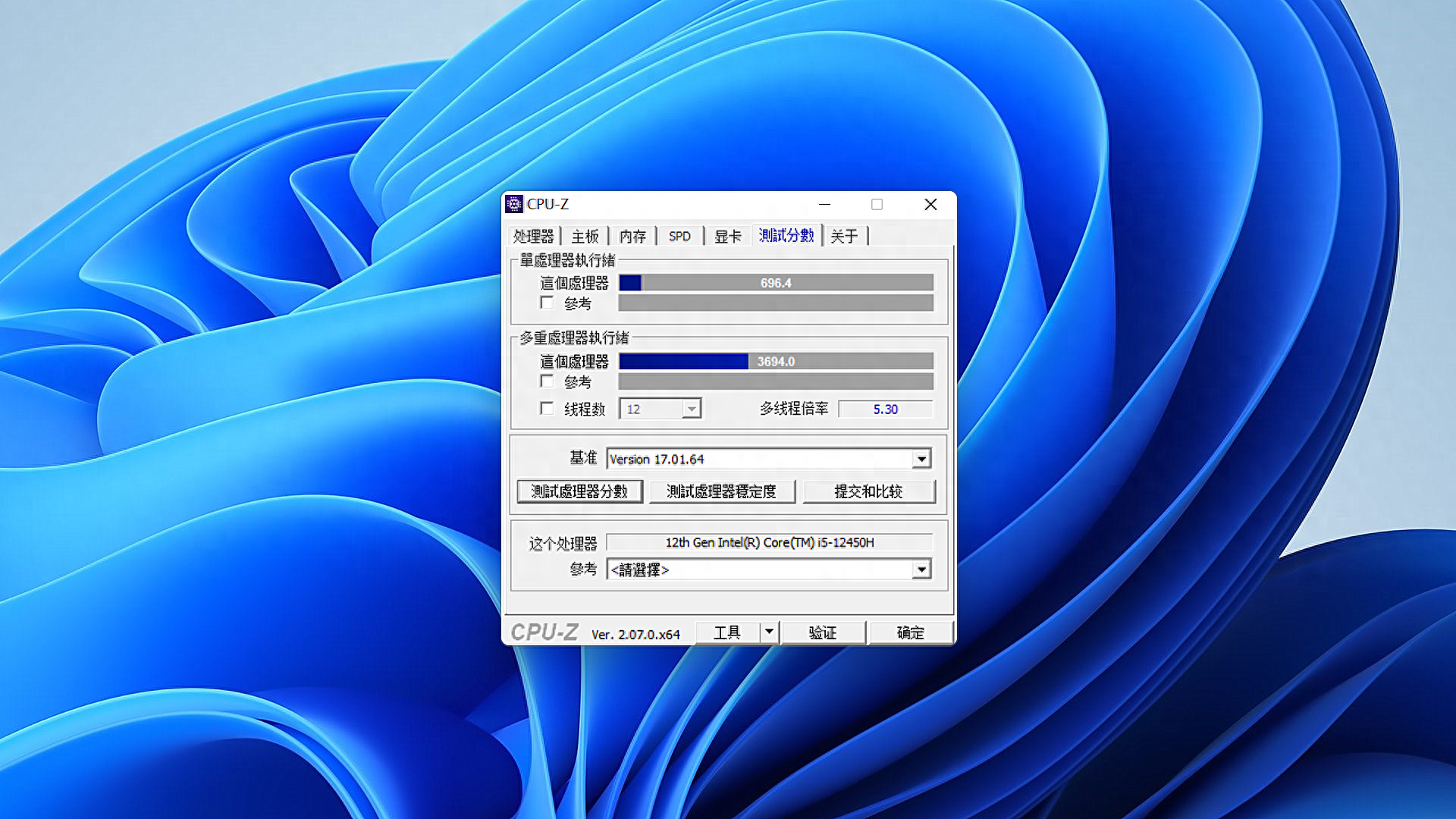Switch to the 处理器 tab
The image size is (1456, 819).
tap(534, 237)
